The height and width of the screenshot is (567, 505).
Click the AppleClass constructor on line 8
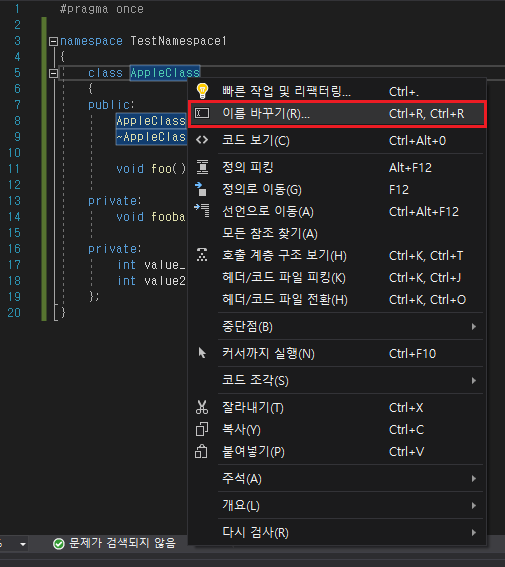tap(151, 121)
